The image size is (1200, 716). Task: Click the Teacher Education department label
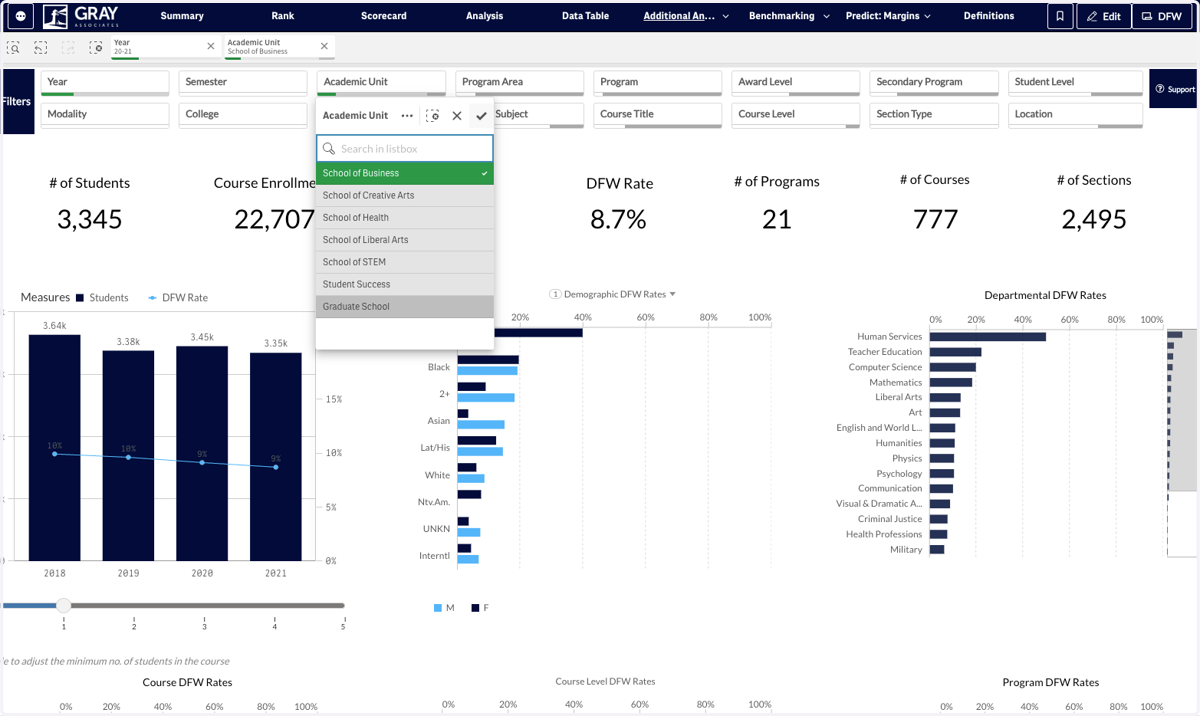coord(885,352)
